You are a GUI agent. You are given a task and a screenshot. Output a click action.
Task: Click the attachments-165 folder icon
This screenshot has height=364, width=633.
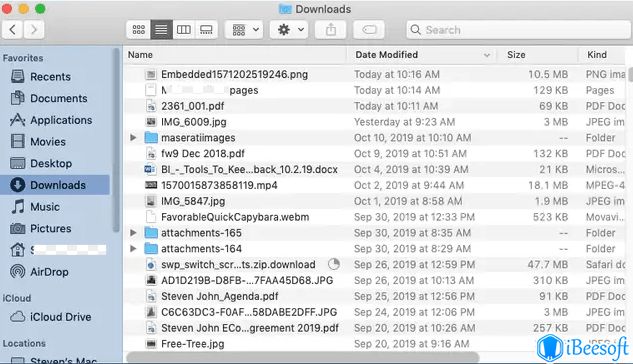pos(151,233)
